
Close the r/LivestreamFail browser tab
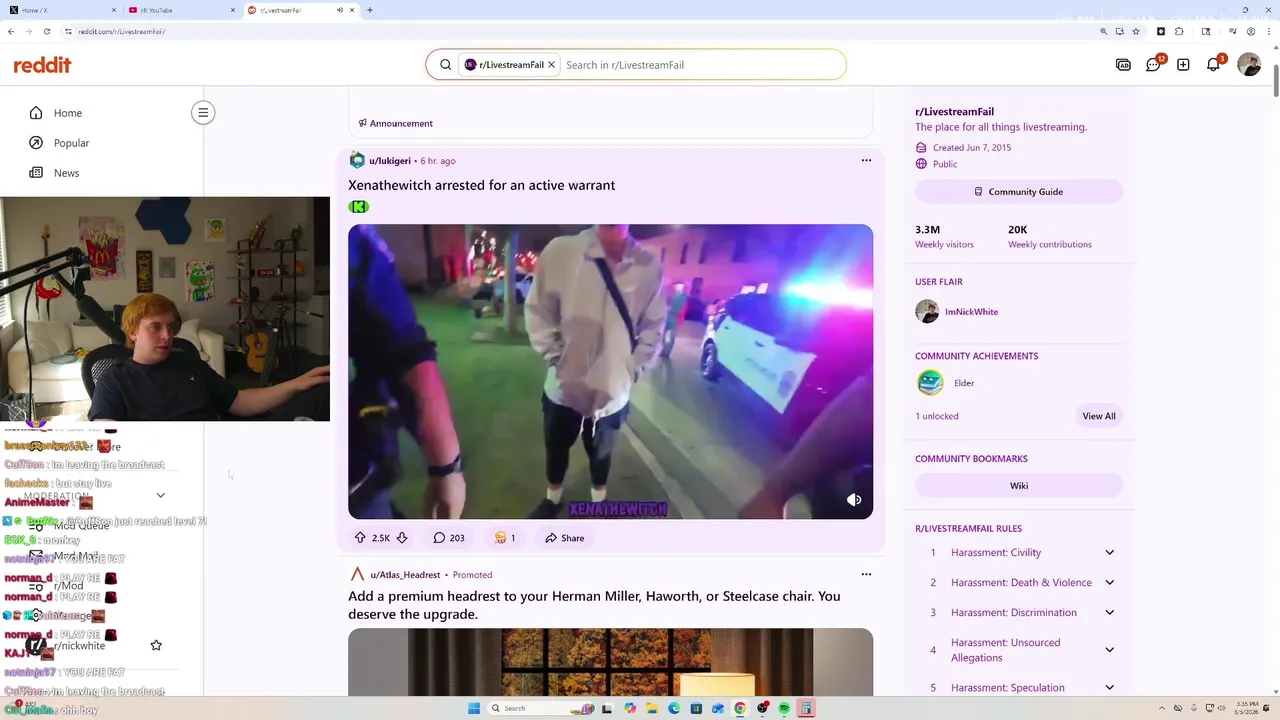point(352,10)
